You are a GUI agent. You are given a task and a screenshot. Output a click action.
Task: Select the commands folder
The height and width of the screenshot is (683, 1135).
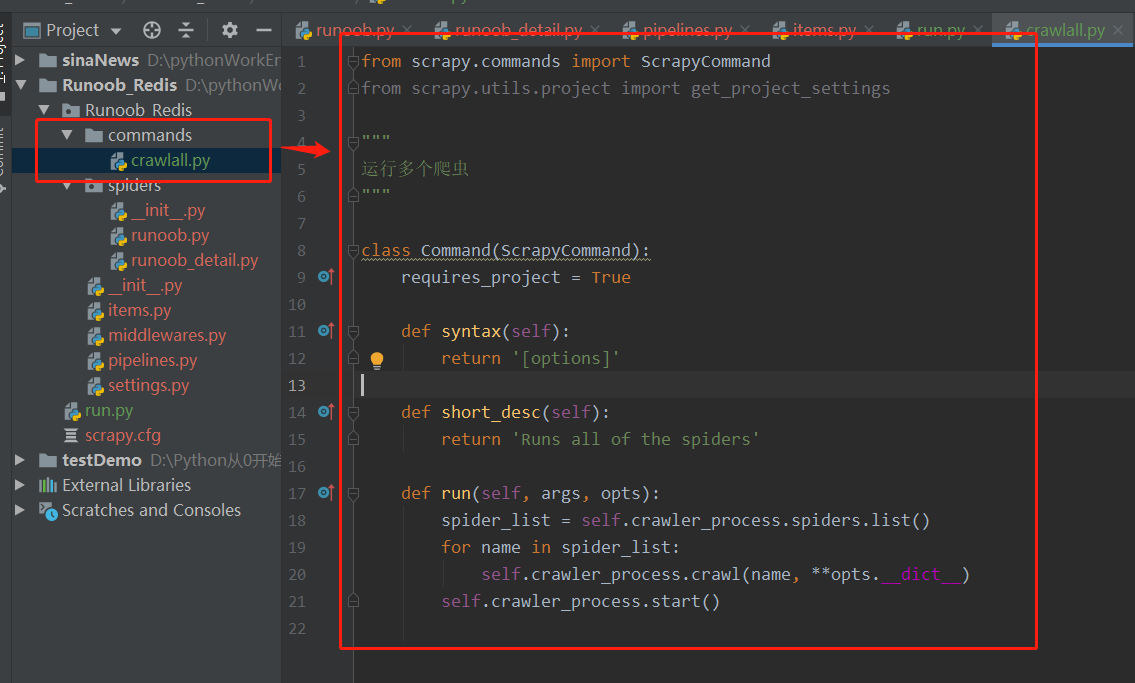[139, 135]
